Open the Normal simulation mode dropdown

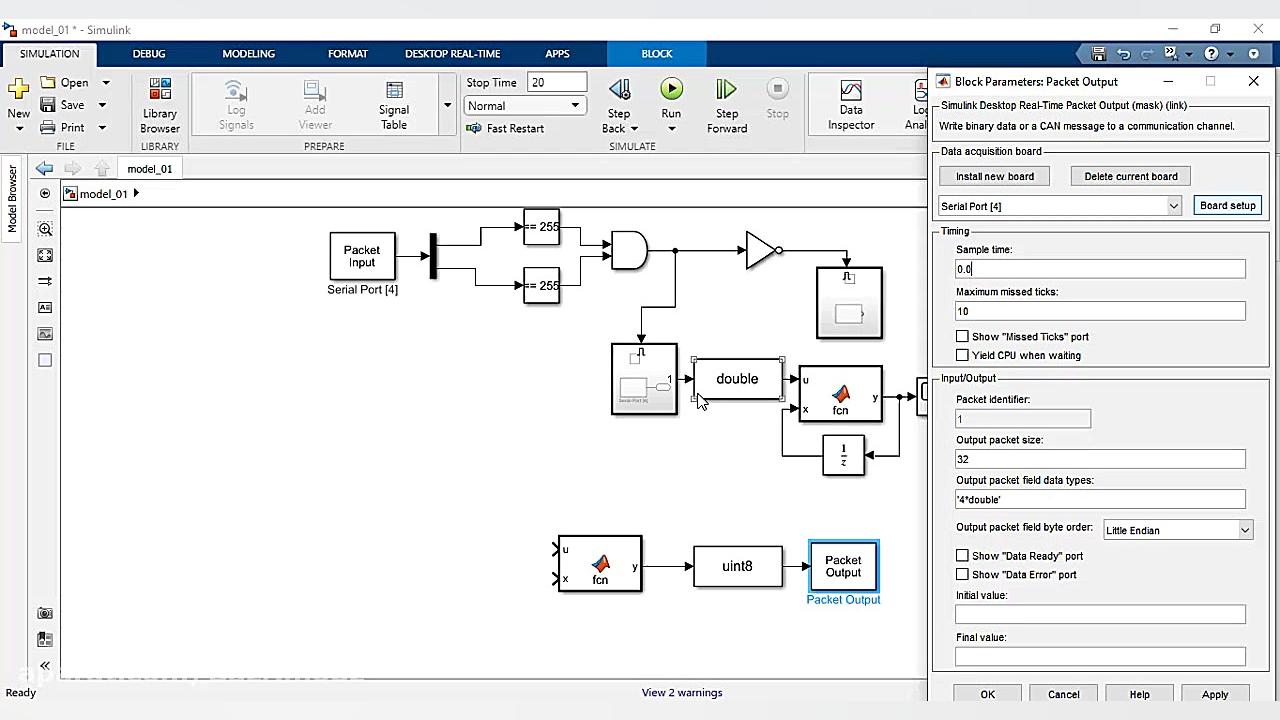pyautogui.click(x=524, y=105)
